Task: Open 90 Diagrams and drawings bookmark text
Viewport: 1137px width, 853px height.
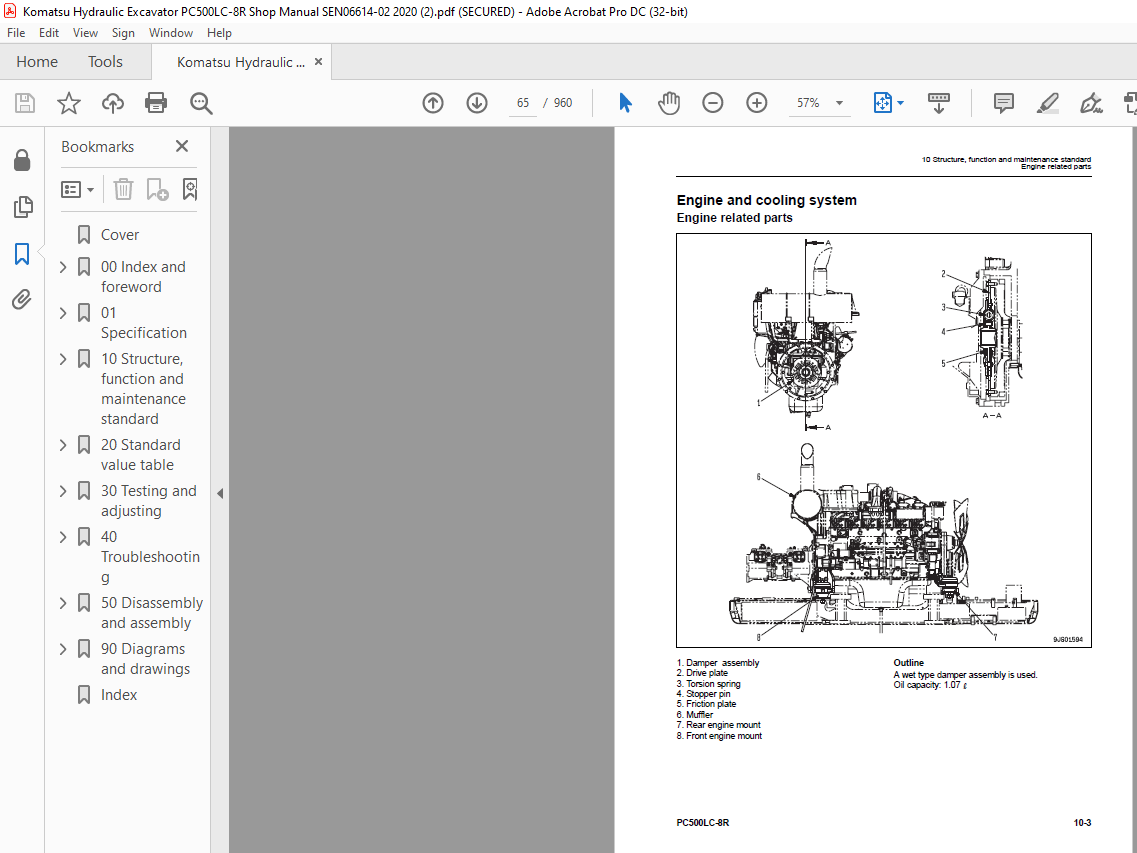Action: (145, 659)
